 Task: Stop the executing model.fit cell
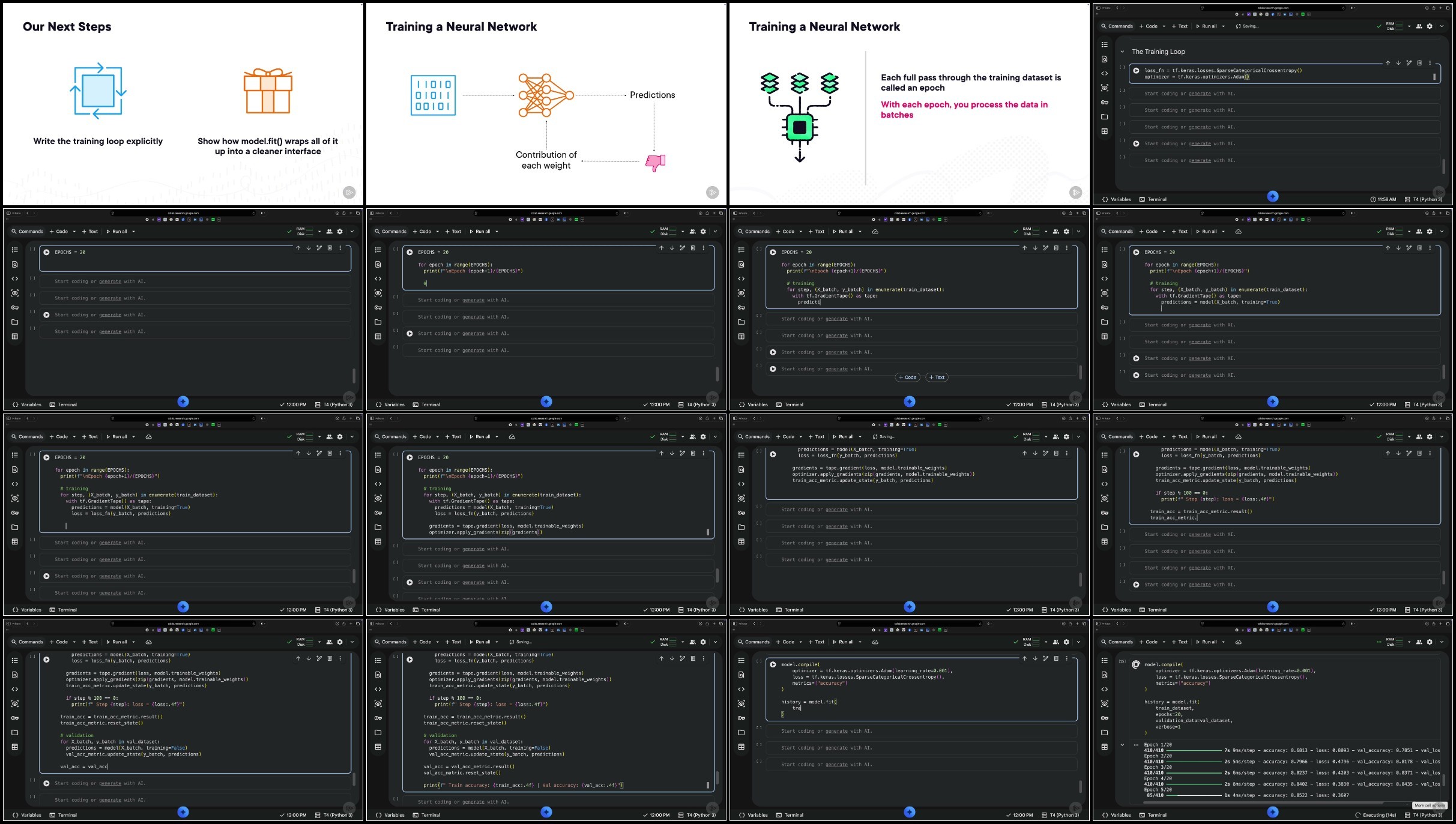(1136, 665)
